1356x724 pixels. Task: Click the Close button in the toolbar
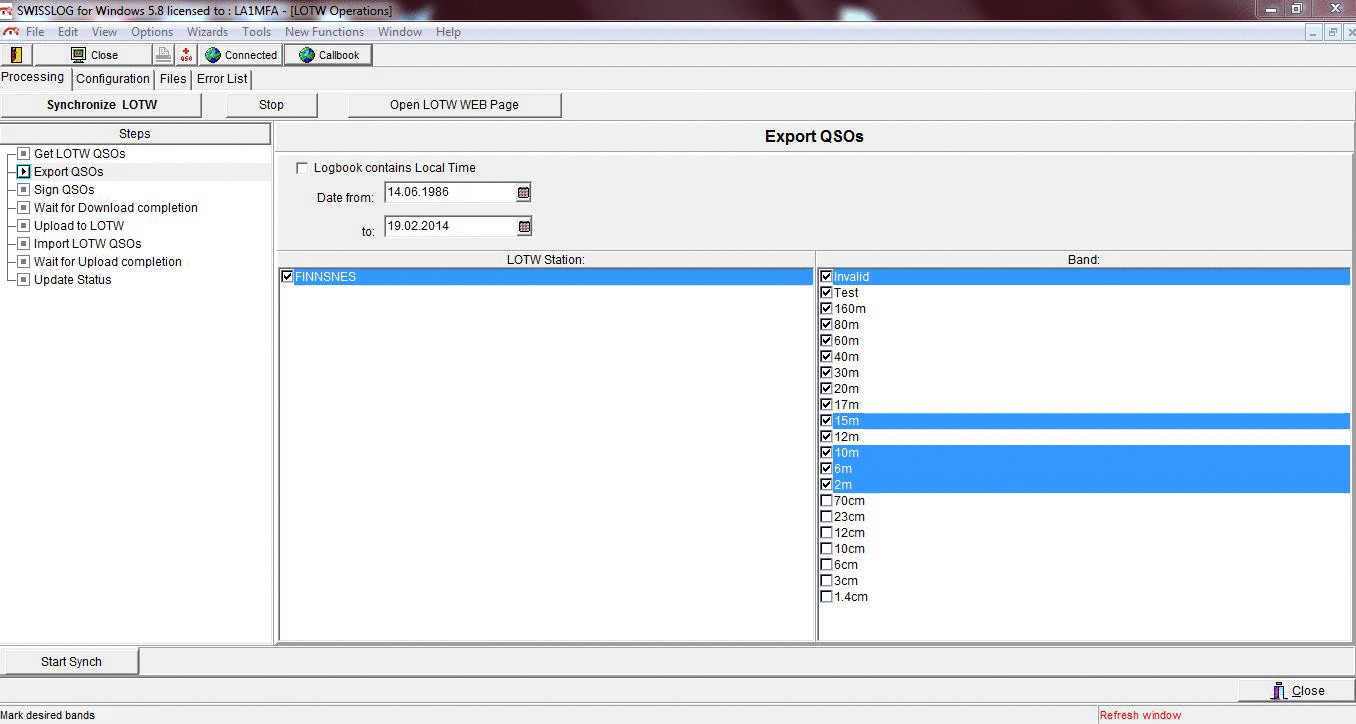click(94, 55)
